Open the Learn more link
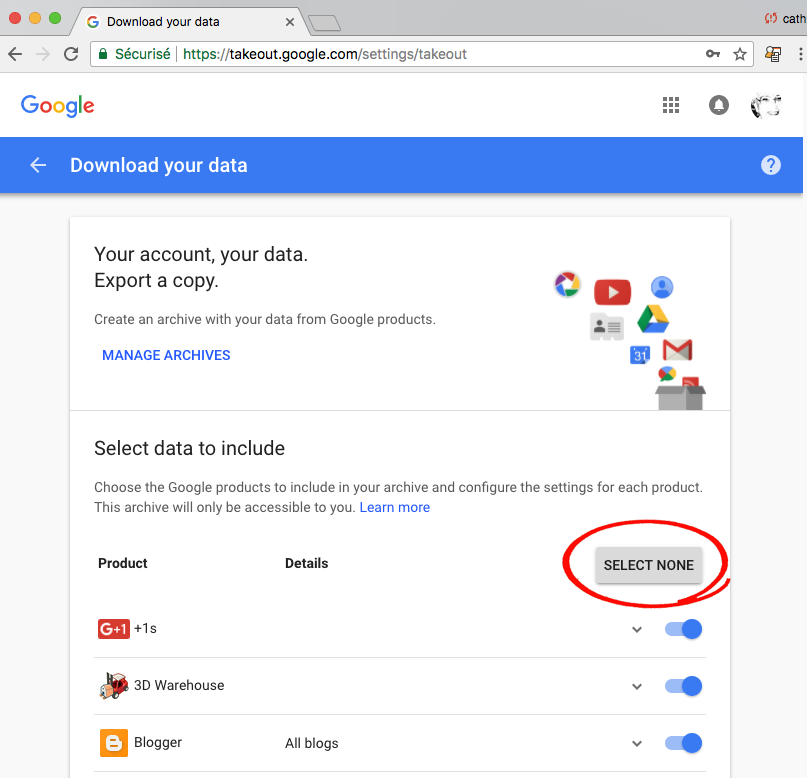This screenshot has height=778, width=807. (x=395, y=507)
